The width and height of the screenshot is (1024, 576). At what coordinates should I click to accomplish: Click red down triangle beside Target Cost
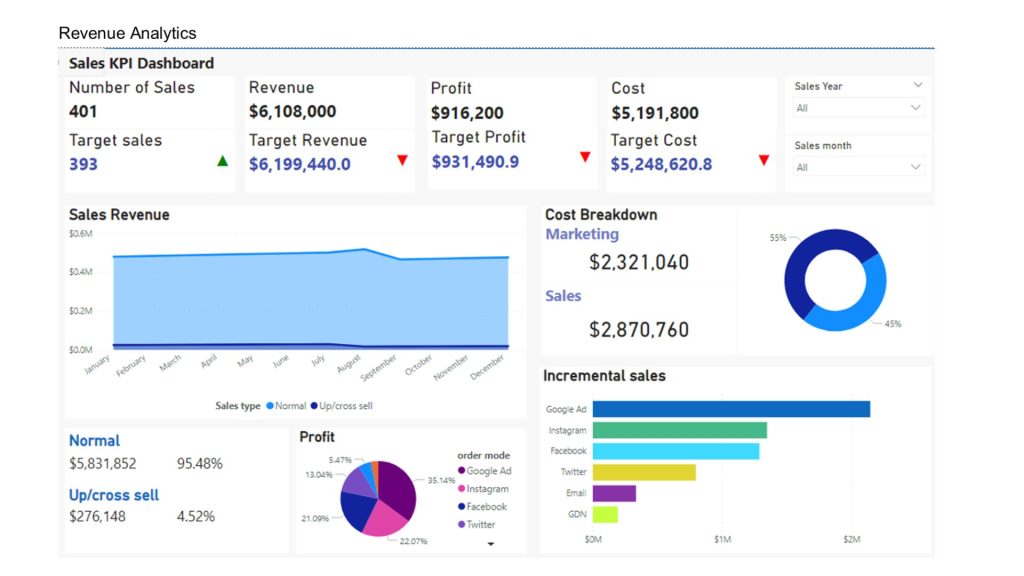764,160
